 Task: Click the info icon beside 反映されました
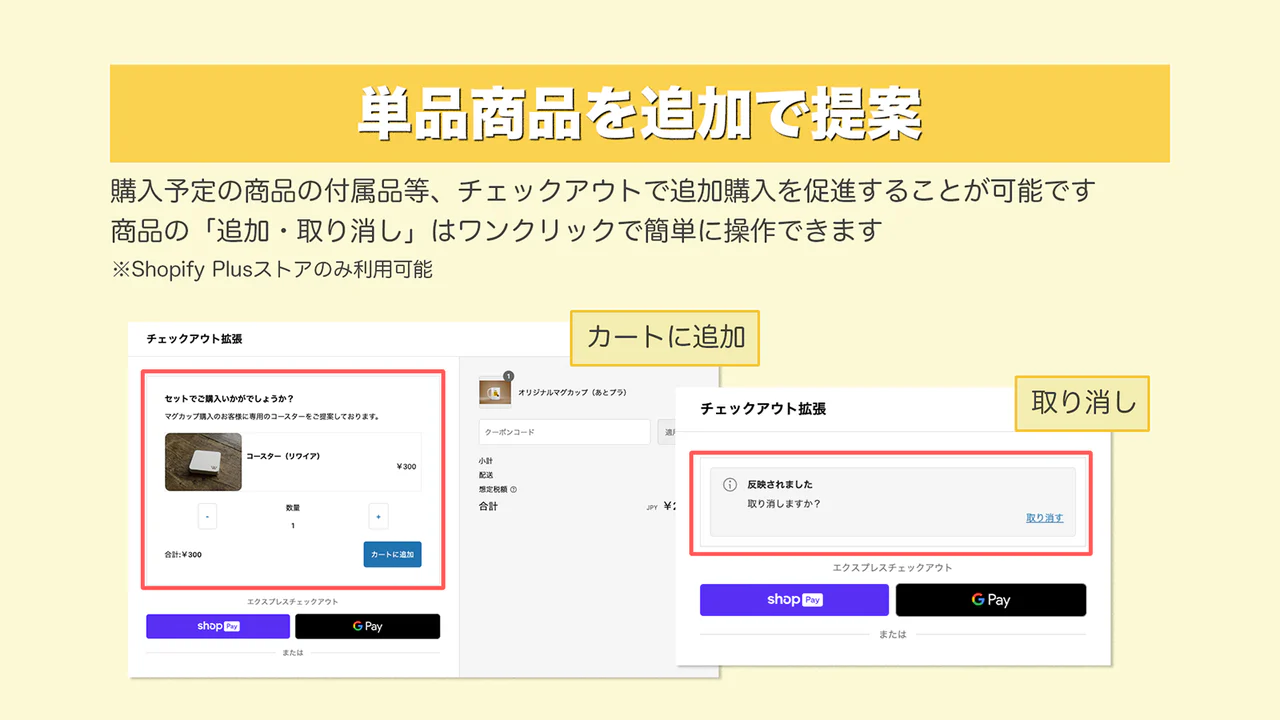pos(730,485)
